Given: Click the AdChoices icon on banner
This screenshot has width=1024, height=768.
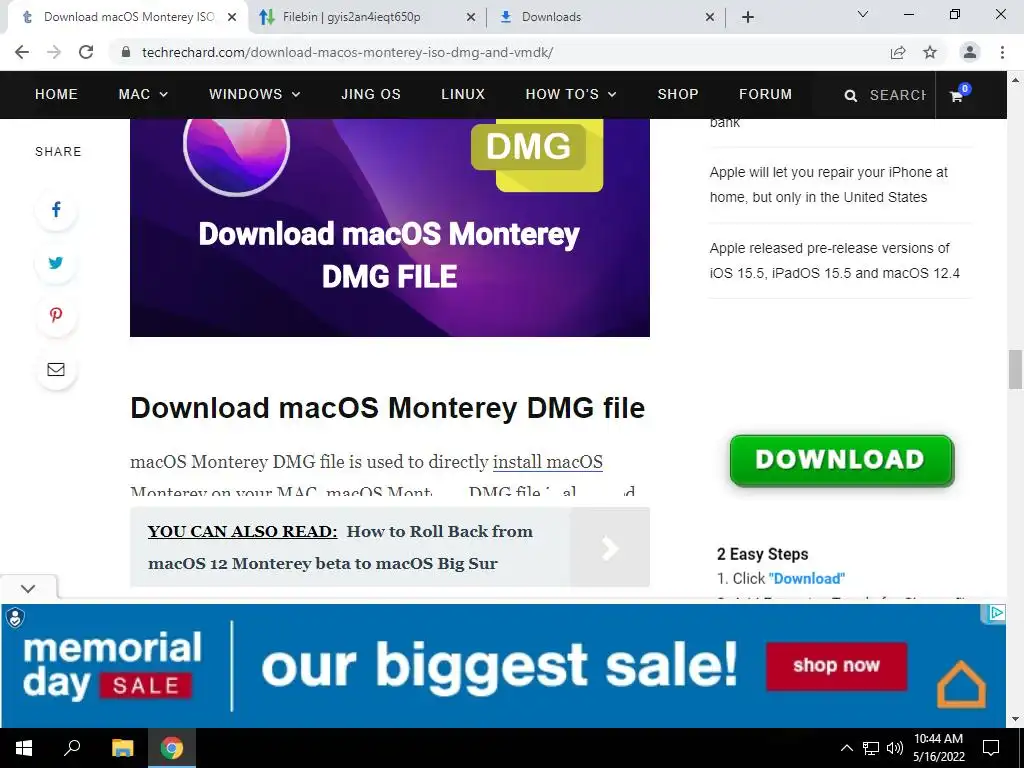Looking at the screenshot, I should 996,613.
